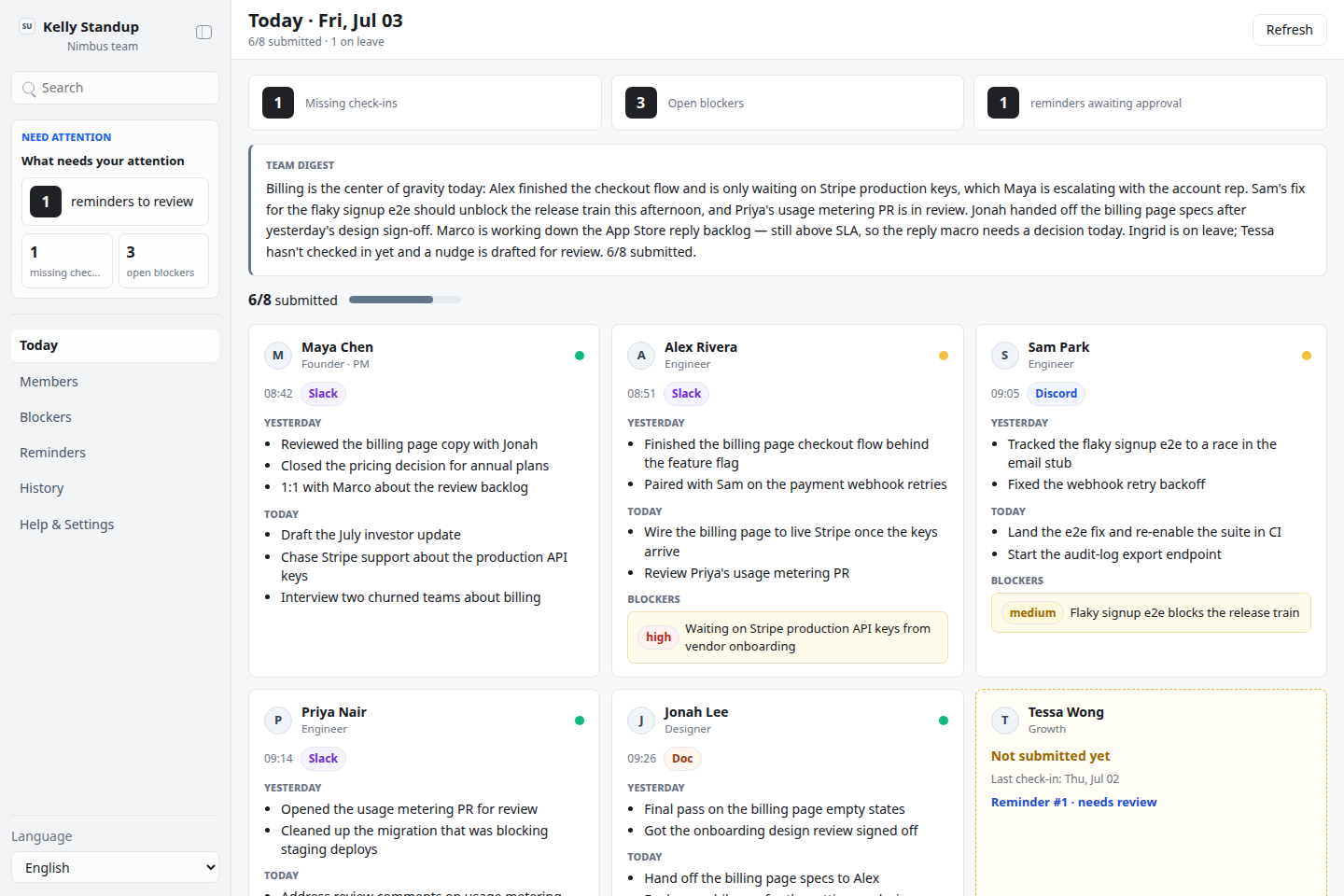The width and height of the screenshot is (1344, 896).
Task: Open the Missing check-ins summary card
Action: tap(425, 103)
